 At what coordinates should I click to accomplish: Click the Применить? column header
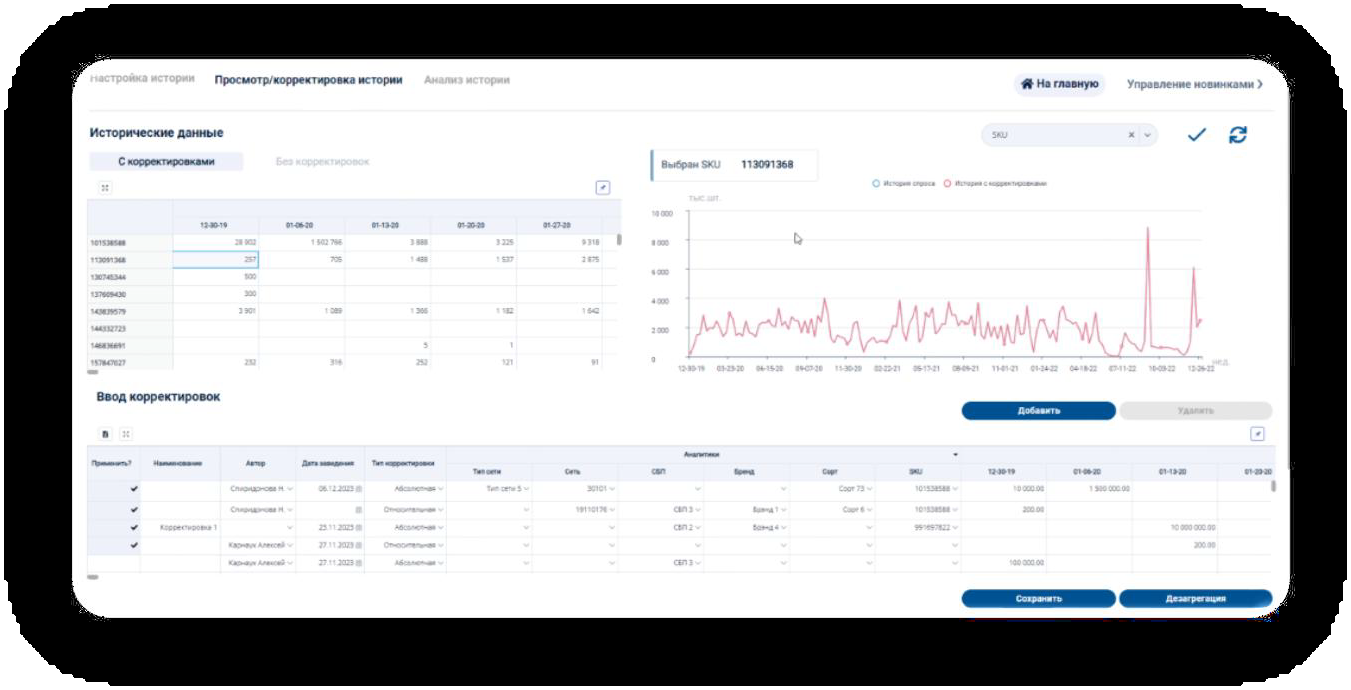[114, 463]
